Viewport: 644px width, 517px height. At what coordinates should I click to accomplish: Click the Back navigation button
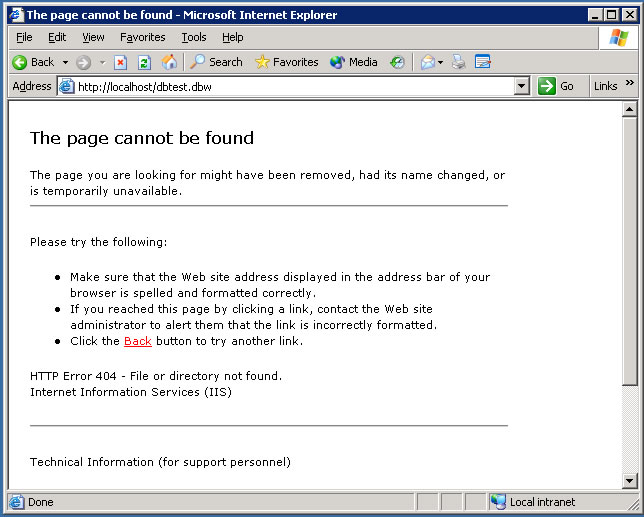point(33,62)
